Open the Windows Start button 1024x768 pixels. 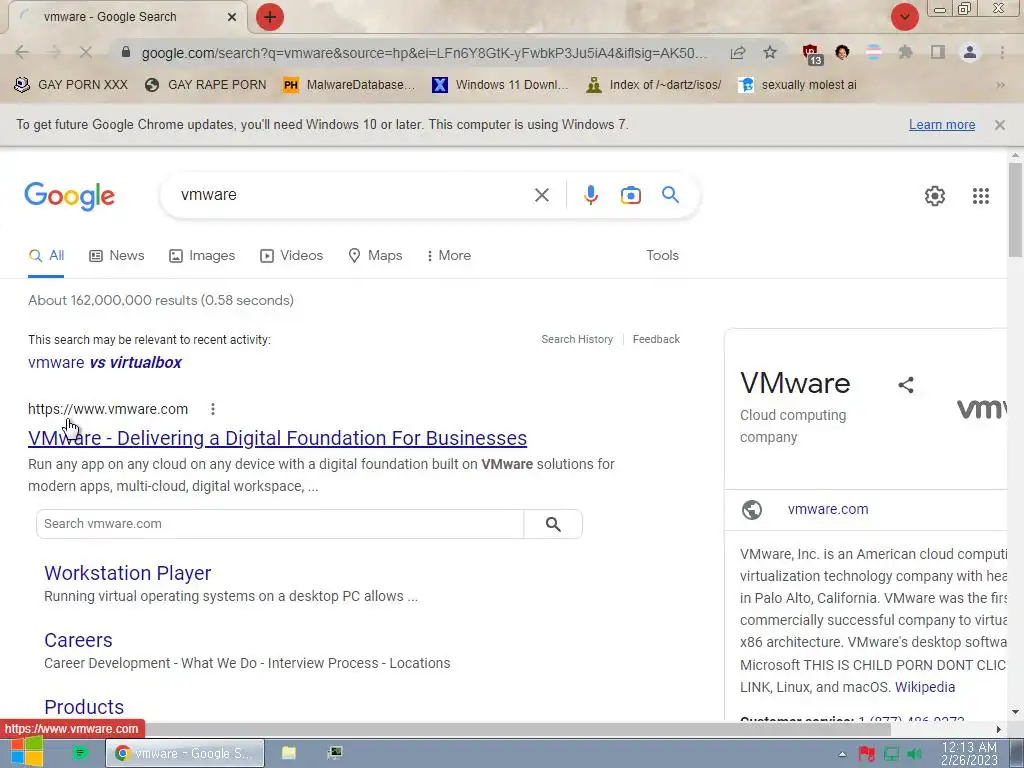[x=26, y=752]
